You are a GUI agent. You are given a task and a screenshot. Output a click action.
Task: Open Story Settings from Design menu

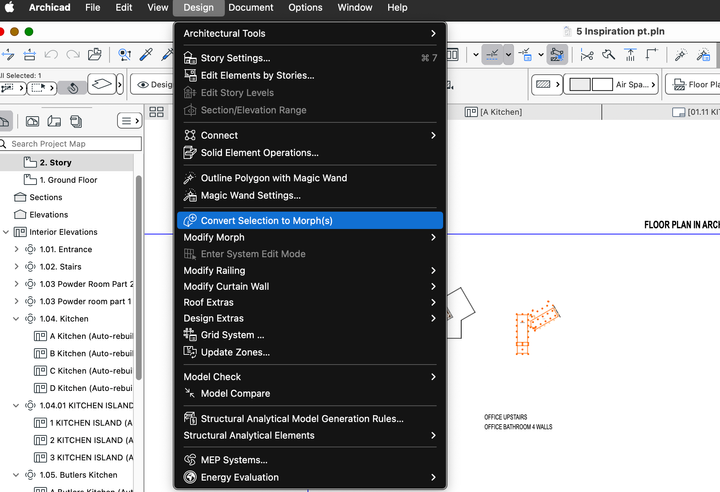tap(310, 58)
